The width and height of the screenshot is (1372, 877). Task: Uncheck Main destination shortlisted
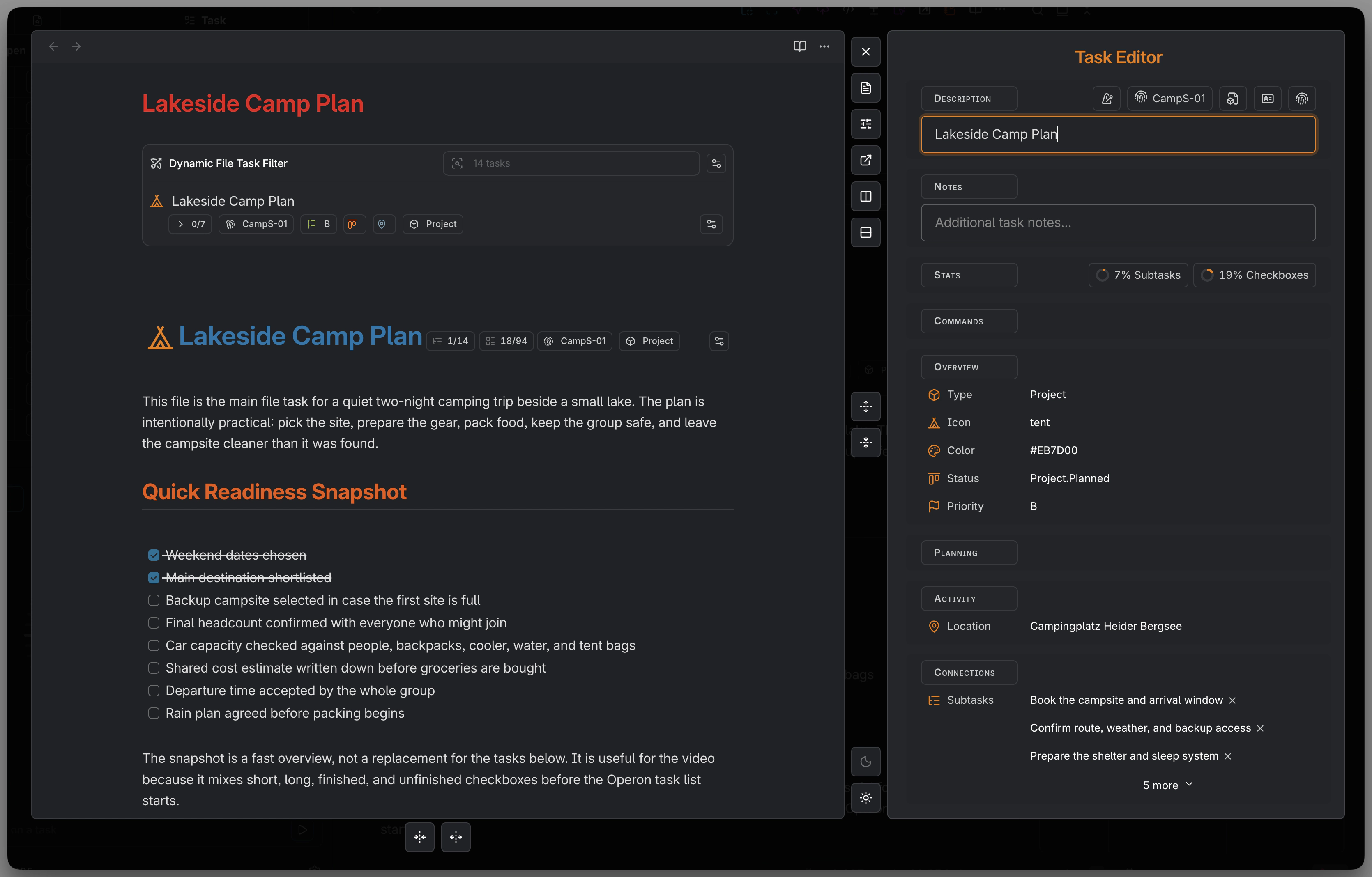[153, 577]
